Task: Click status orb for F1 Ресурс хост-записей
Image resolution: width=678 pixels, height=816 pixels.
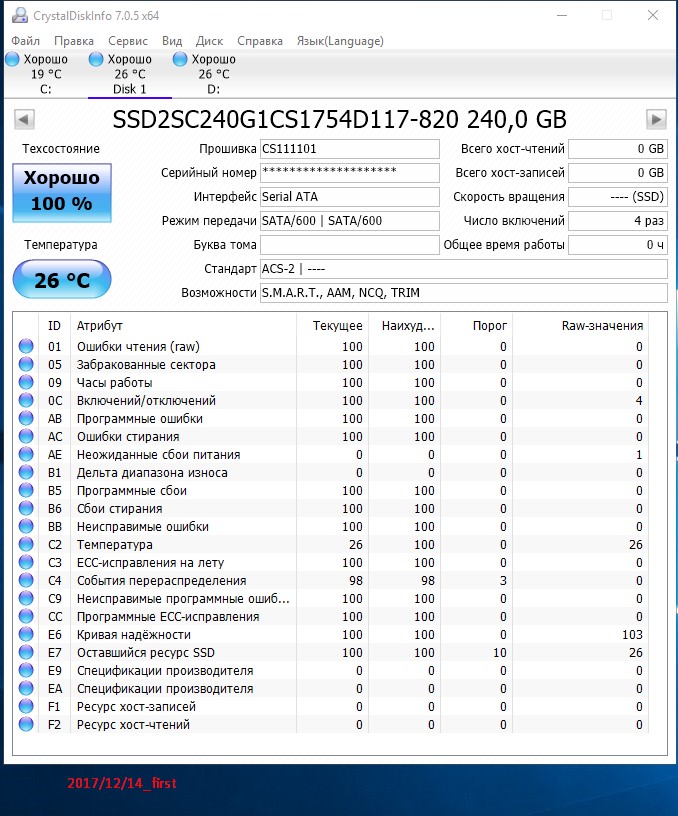Action: coord(26,706)
